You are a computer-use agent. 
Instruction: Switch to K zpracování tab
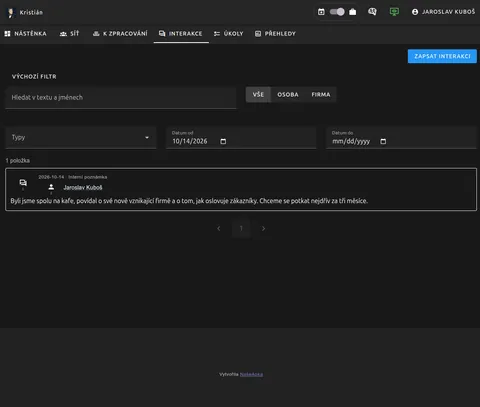point(120,34)
